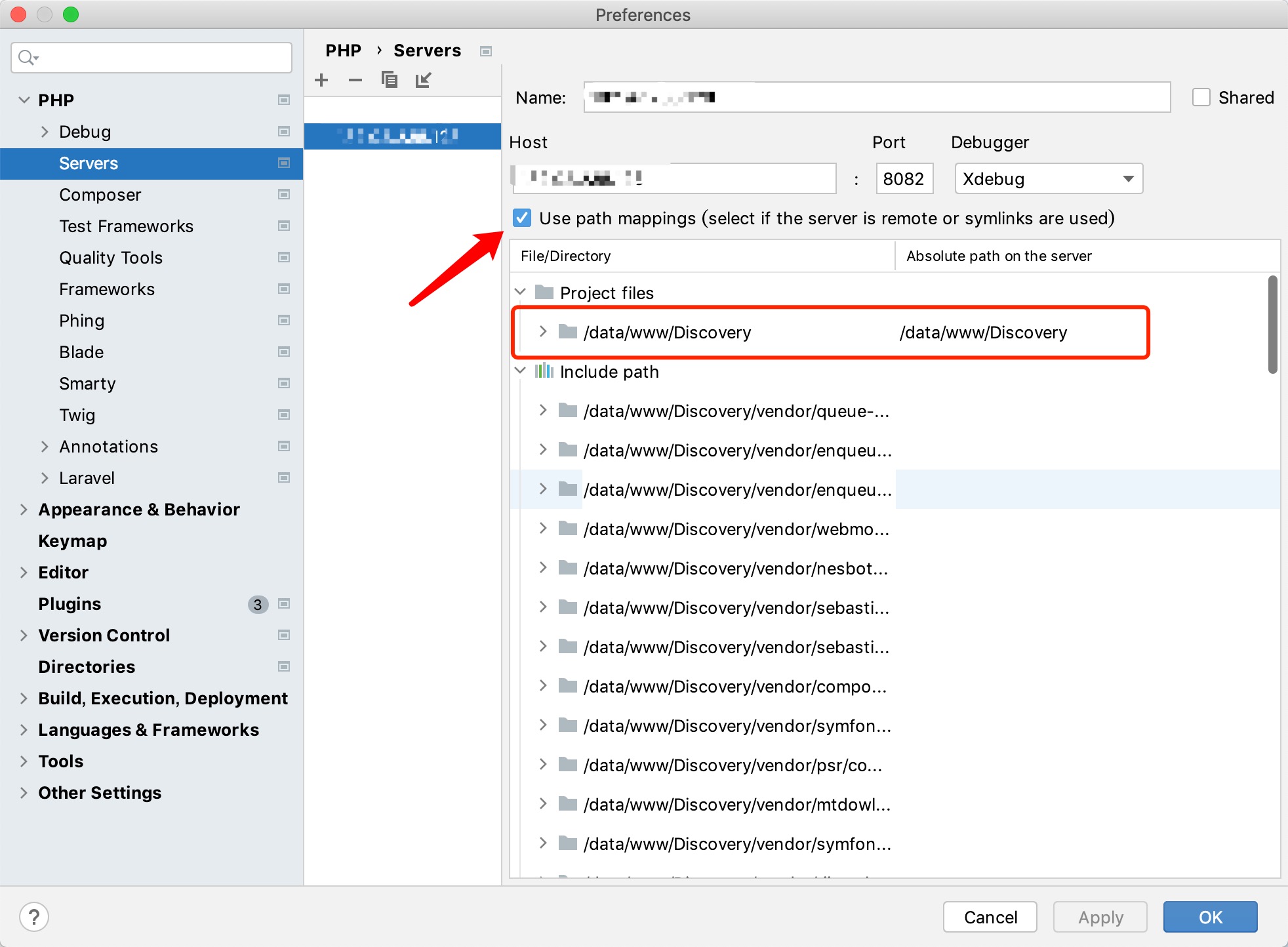Viewport: 1288px width, 947px height.
Task: Click the path mappings vertical scrollbar
Action: tap(1272, 325)
